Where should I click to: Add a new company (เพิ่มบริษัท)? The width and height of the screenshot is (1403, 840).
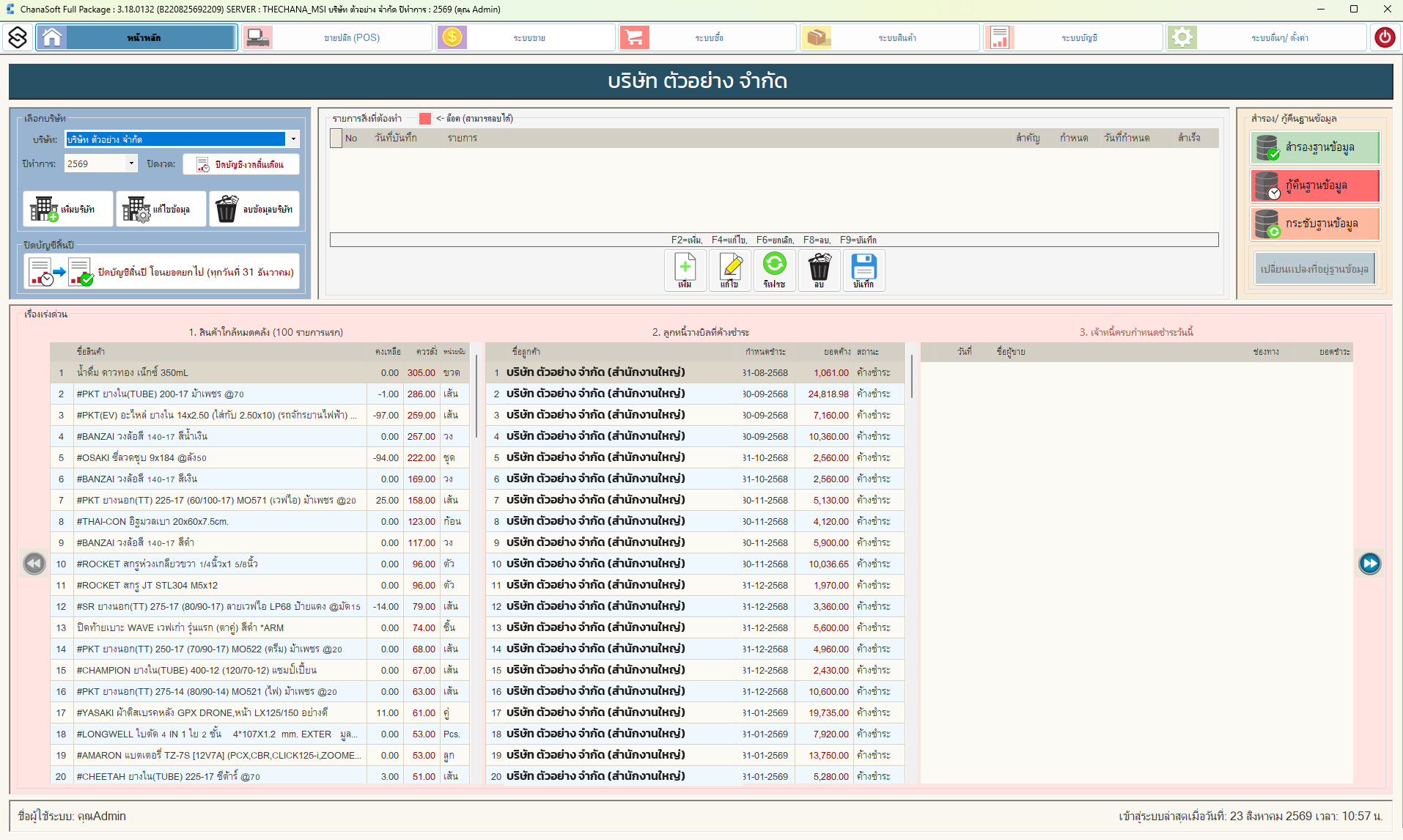[68, 209]
